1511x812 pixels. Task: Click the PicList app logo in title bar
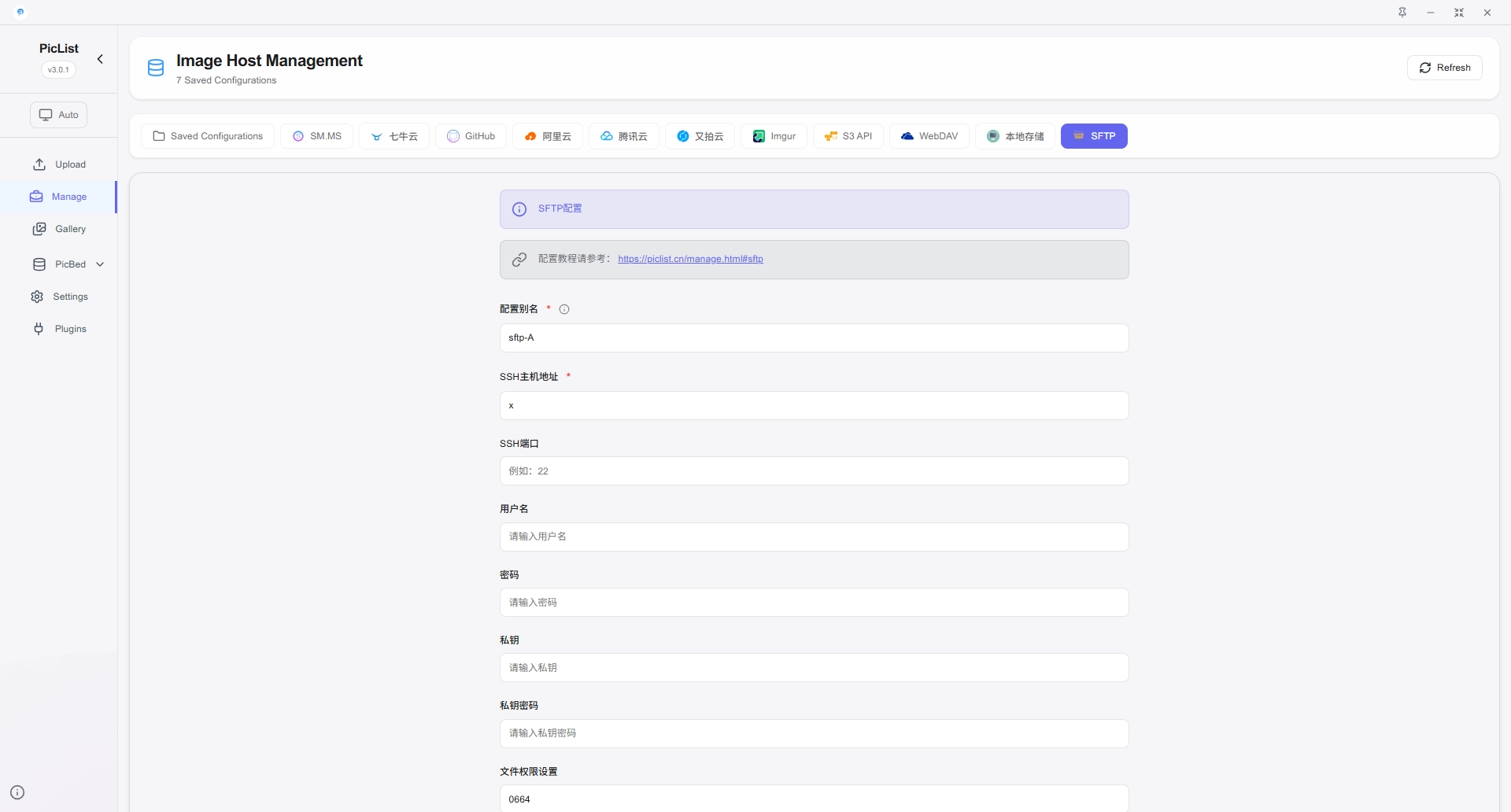[20, 13]
